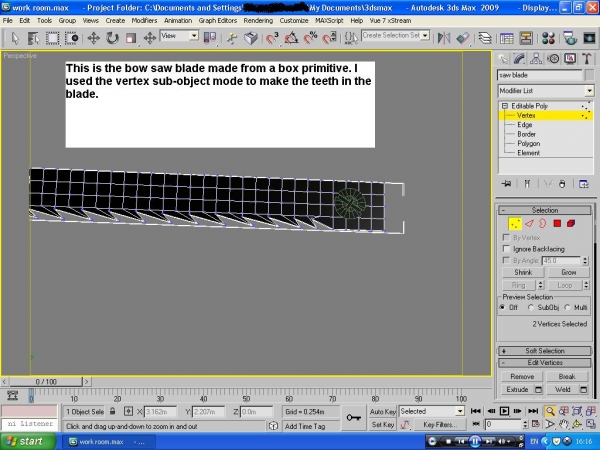Switch to the Create command panel tab
This screenshot has width=600, height=450.
pyautogui.click(x=502, y=59)
